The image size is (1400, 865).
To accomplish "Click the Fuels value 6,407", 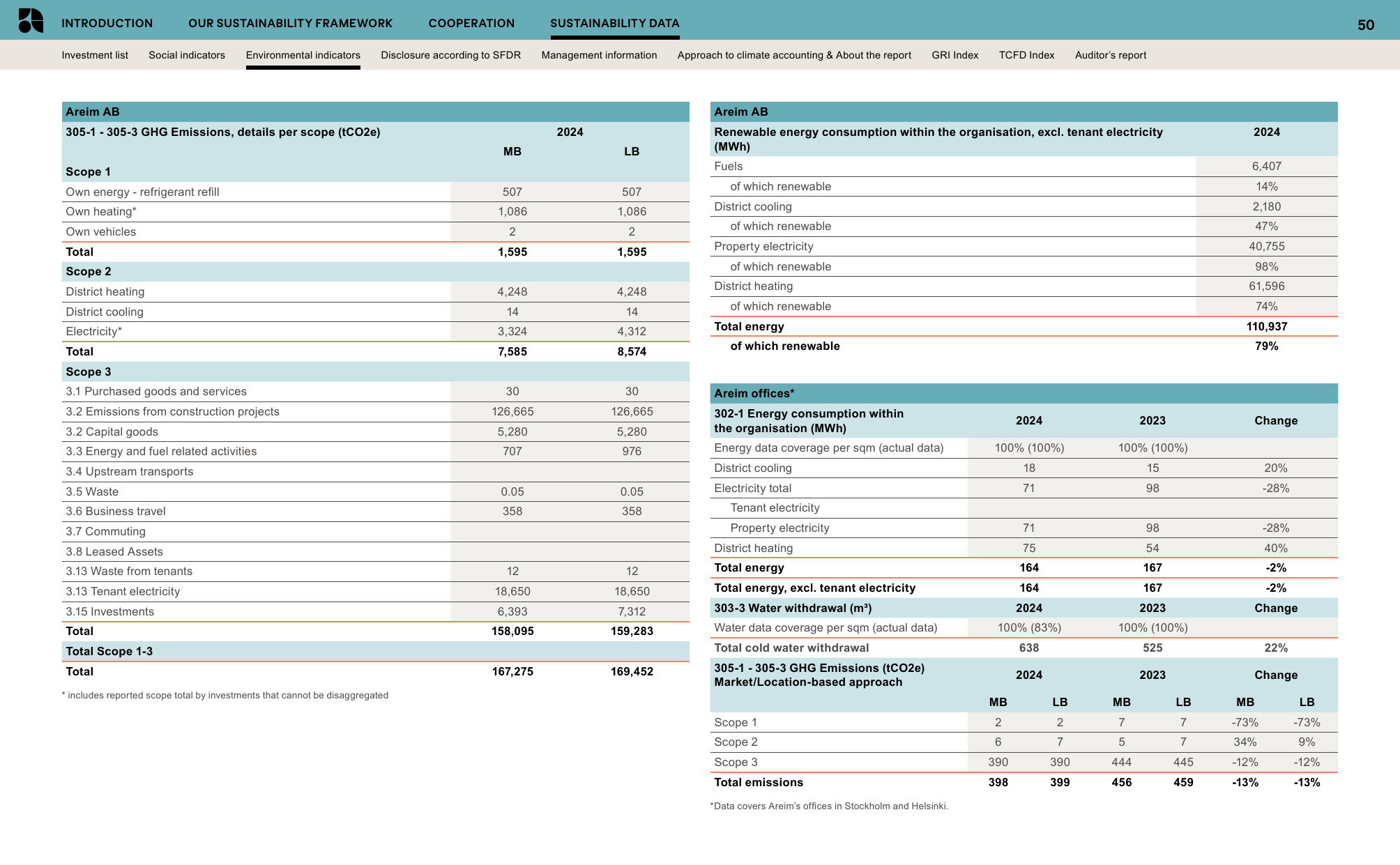I will [1267, 166].
